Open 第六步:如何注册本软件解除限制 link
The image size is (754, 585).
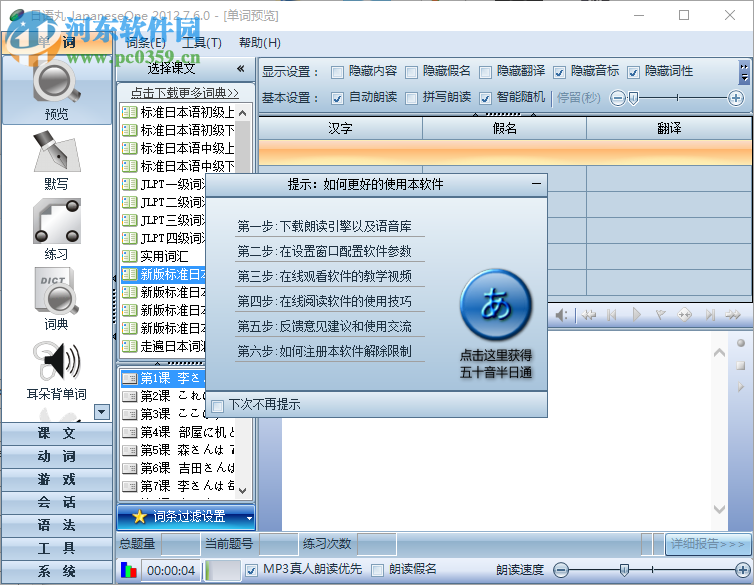[325, 351]
